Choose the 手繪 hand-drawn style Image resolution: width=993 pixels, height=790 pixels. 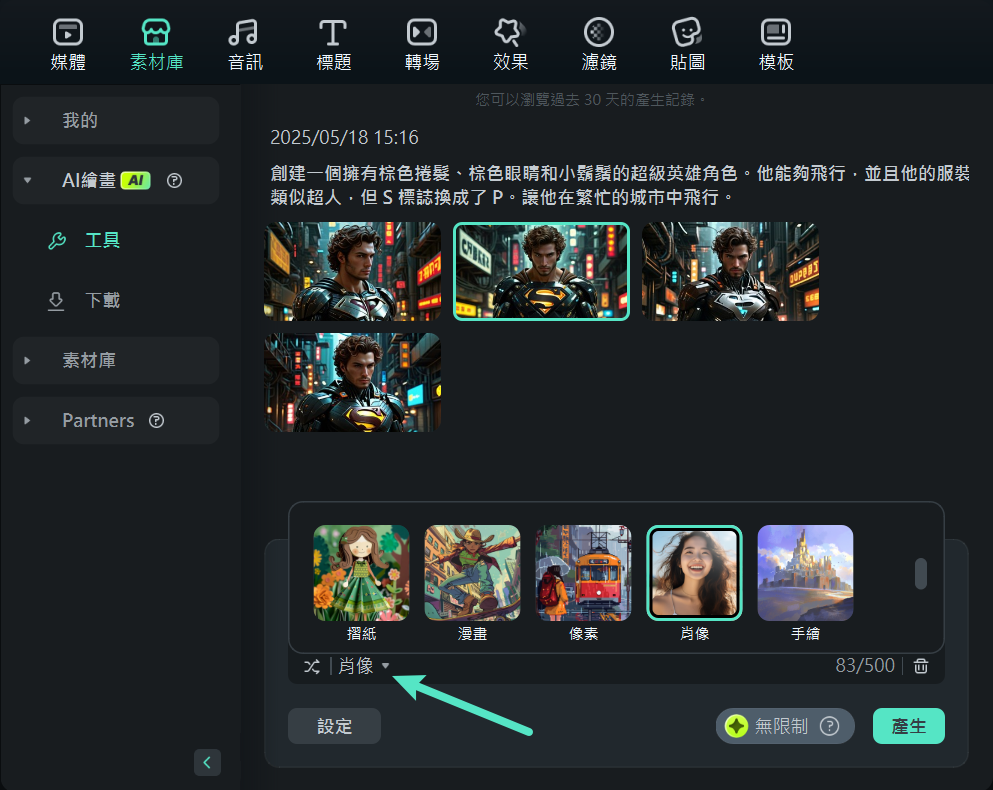[x=806, y=573]
